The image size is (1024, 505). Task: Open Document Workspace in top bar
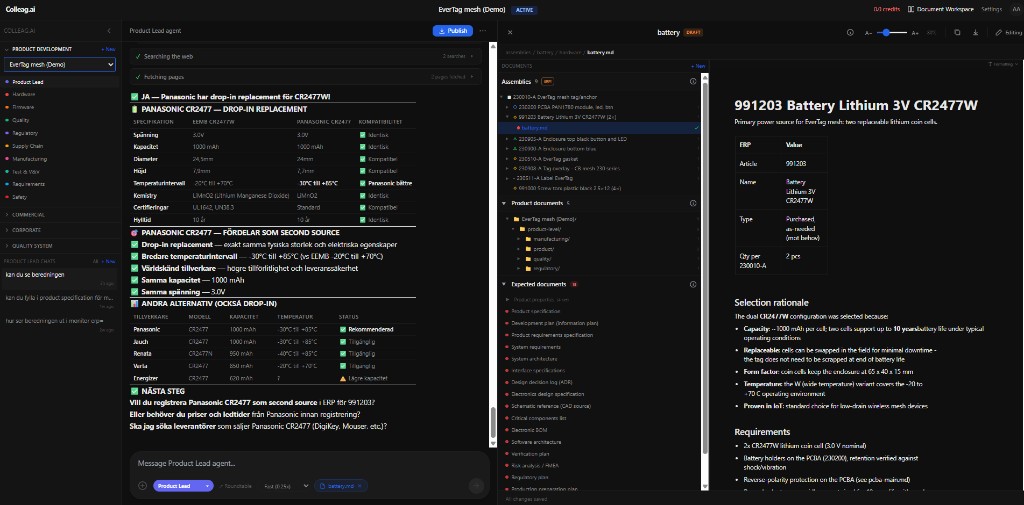pos(940,9)
